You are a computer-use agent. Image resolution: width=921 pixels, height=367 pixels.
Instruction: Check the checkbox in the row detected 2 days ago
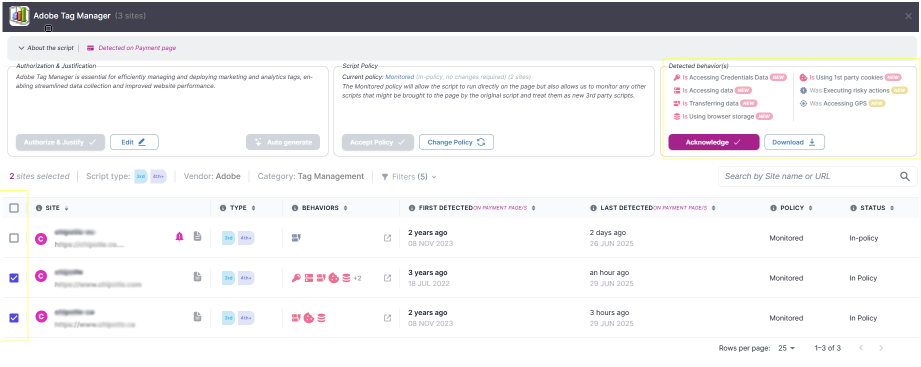point(14,238)
